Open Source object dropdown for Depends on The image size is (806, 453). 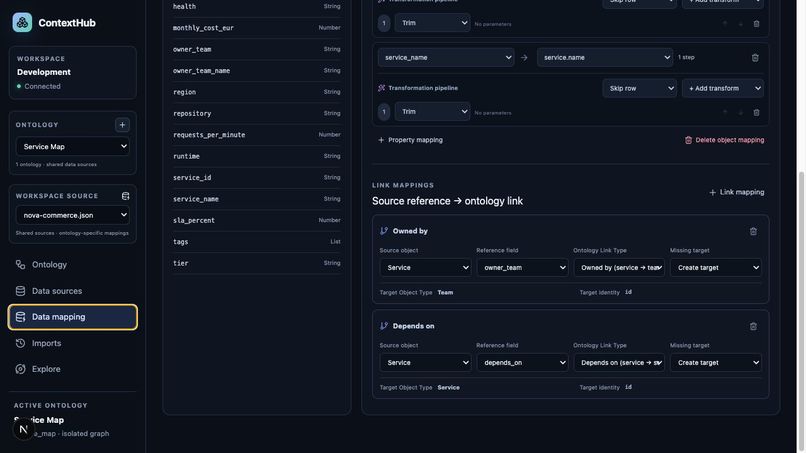[x=425, y=363]
